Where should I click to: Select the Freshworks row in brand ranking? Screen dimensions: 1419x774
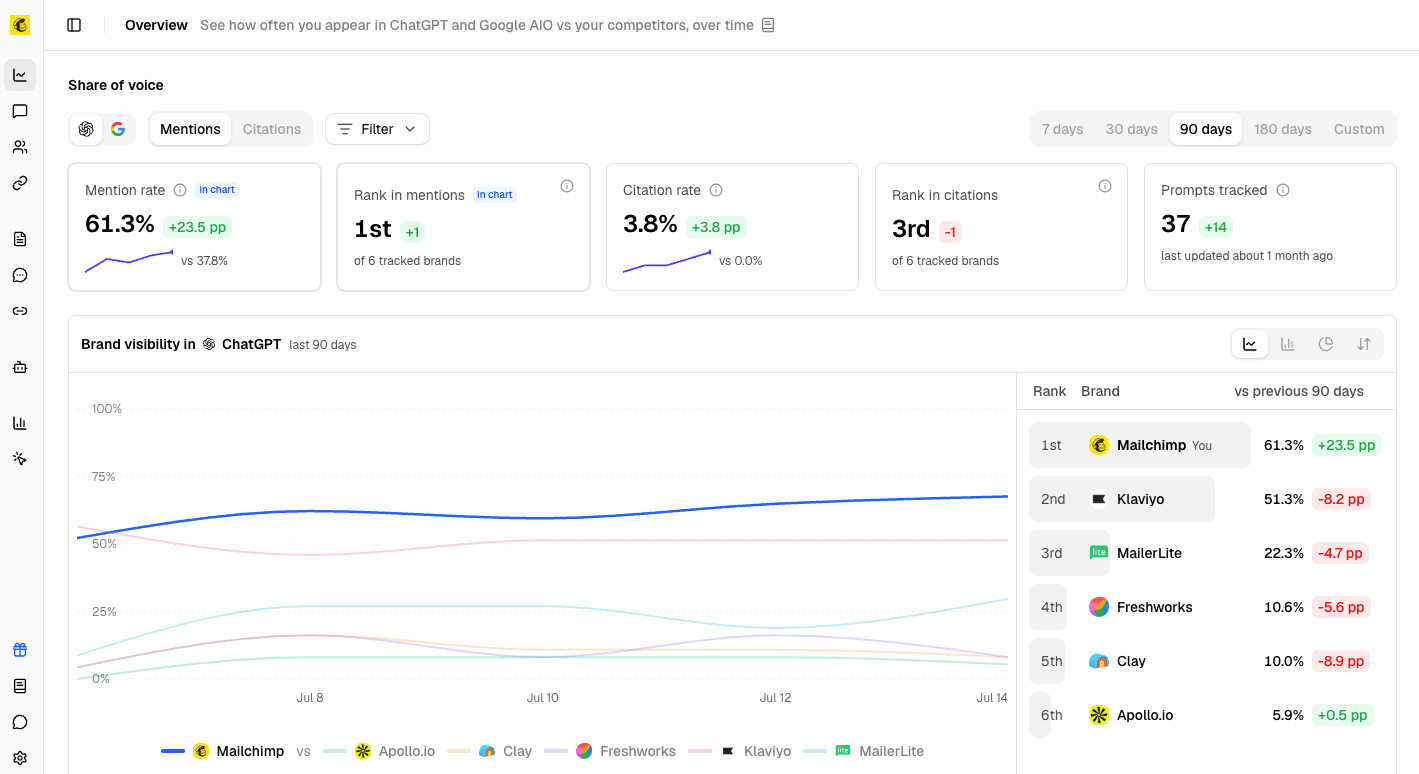(1206, 607)
